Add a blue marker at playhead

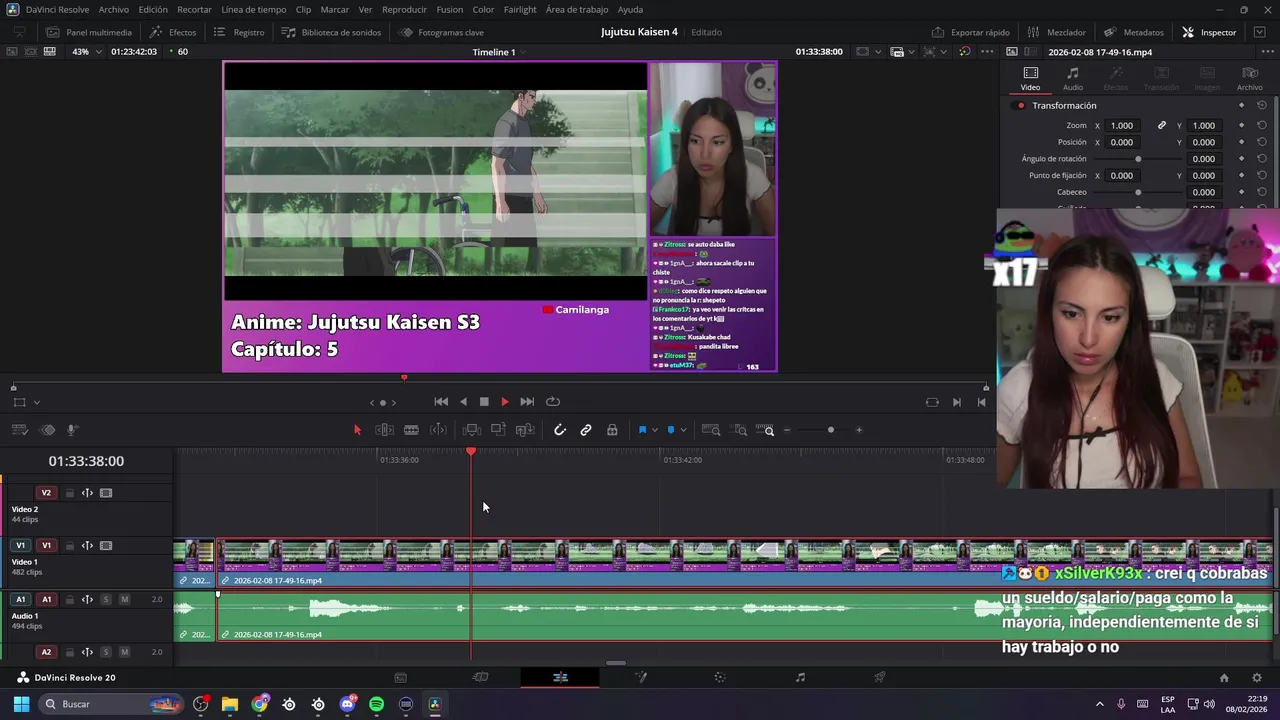pos(671,430)
